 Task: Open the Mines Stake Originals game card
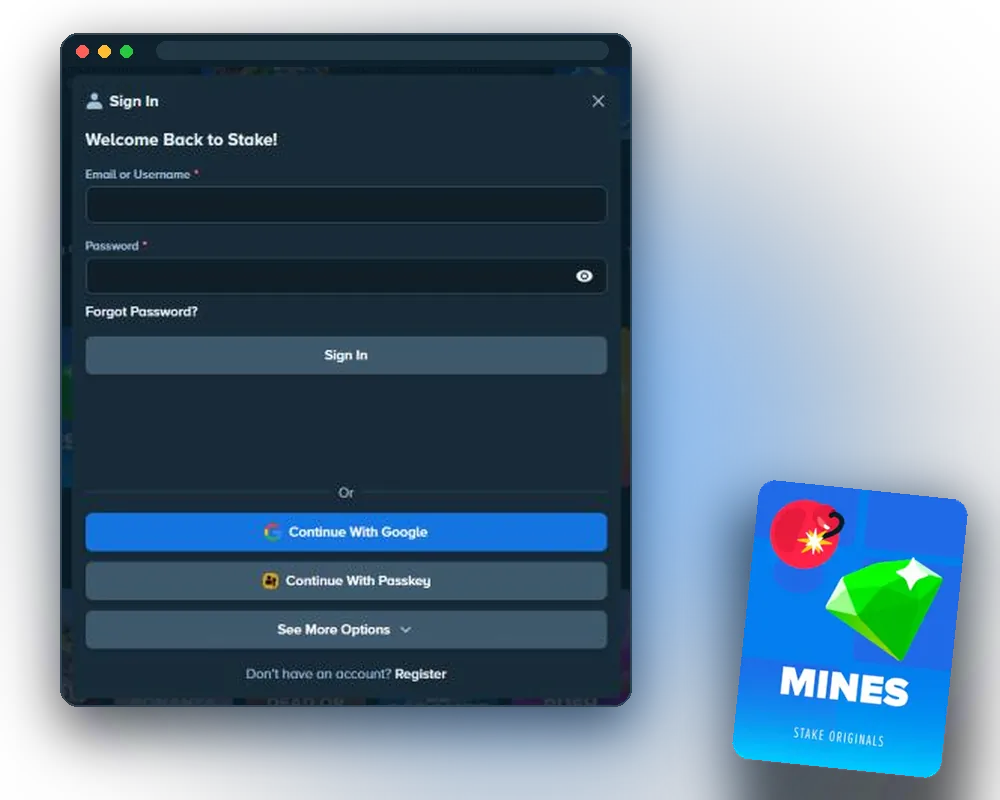[850, 628]
